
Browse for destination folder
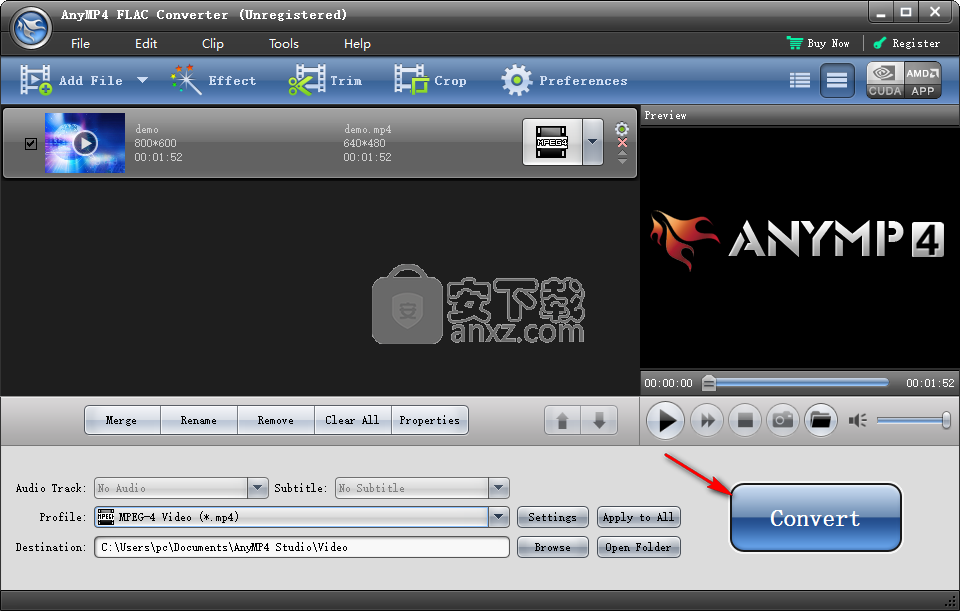point(553,547)
